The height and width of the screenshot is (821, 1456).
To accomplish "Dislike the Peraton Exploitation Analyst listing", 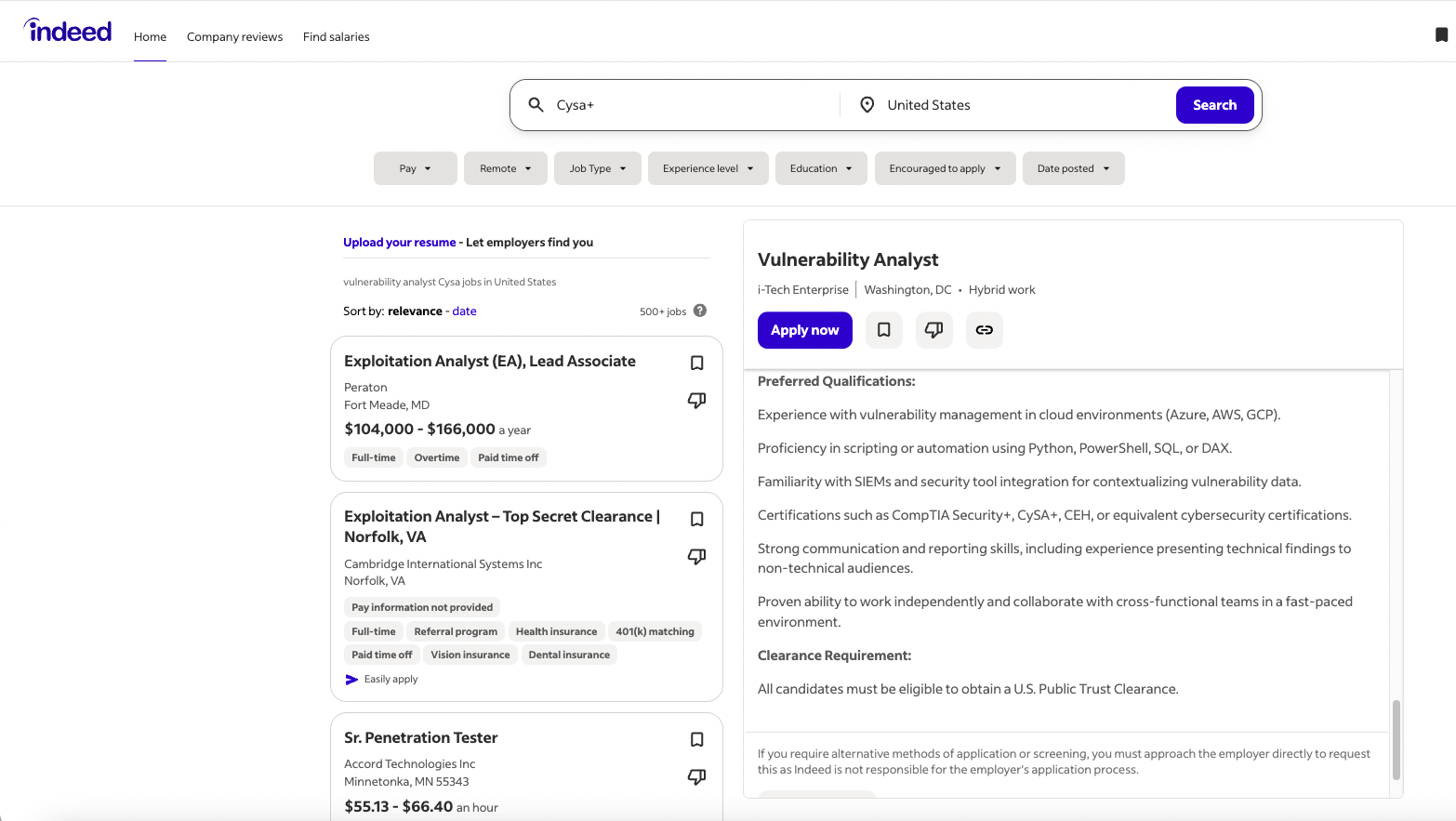I will point(696,400).
